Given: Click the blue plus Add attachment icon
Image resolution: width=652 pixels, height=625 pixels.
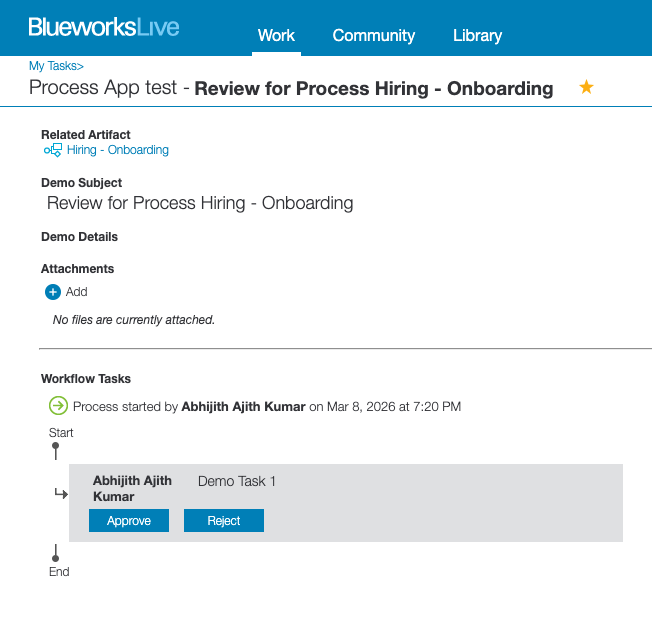Looking at the screenshot, I should coord(53,292).
